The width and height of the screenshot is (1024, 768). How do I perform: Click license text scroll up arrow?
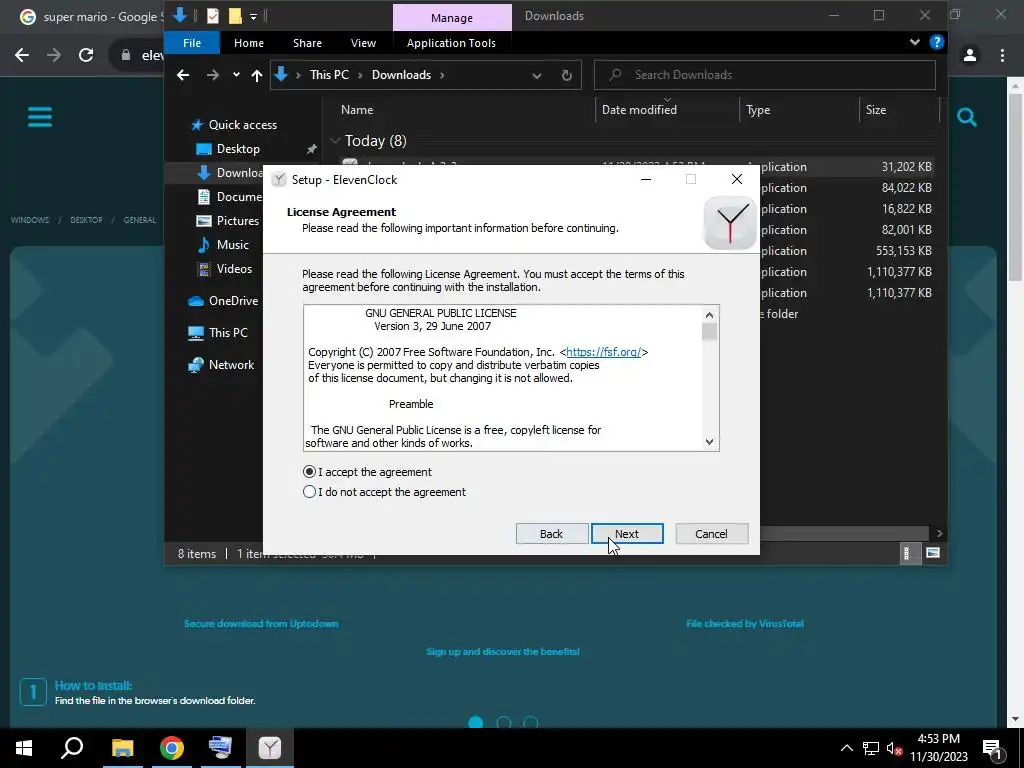click(x=709, y=315)
